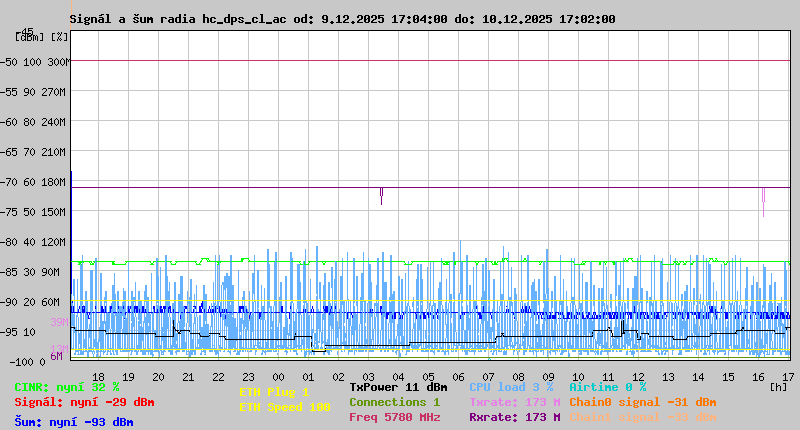Viewport: 800px width, 430px height.
Task: Click the "150M" y-axis label
Action: coord(56,212)
